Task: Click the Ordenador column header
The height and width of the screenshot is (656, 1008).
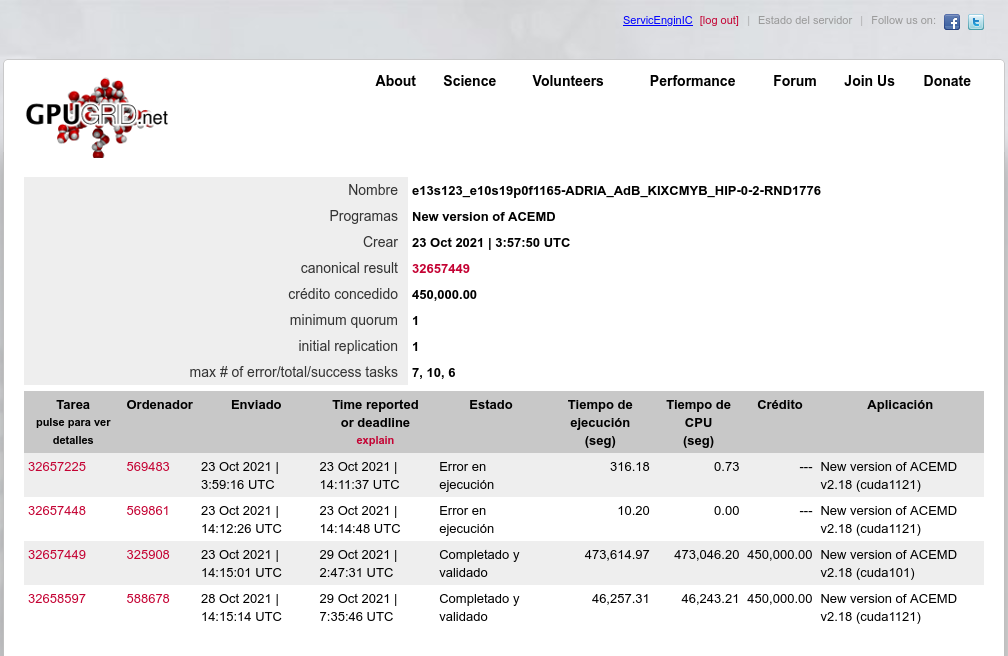Action: (159, 405)
